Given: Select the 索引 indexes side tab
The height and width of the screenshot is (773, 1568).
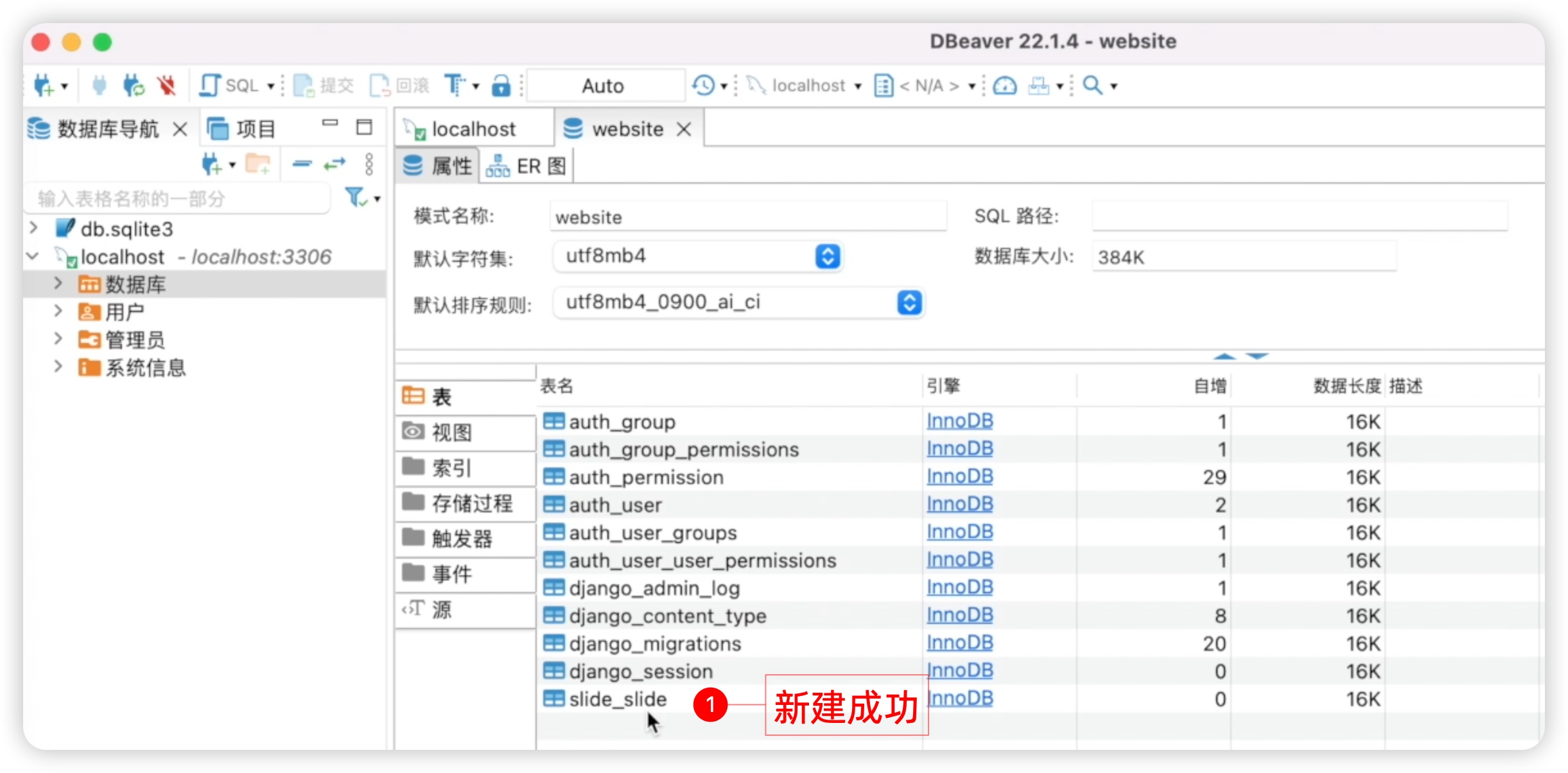Looking at the screenshot, I should (x=466, y=467).
